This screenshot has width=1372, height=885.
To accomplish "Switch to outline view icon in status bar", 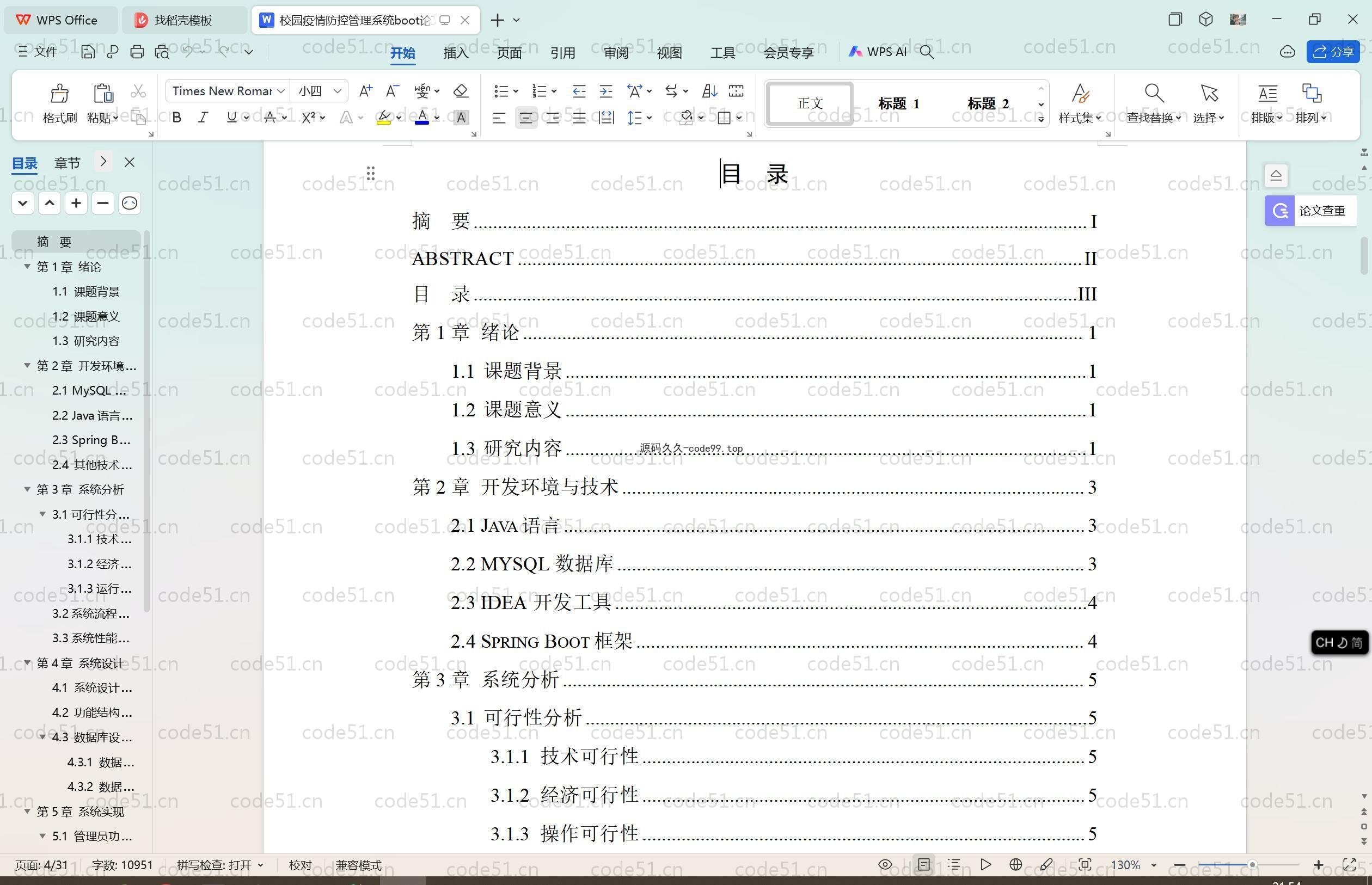I will [954, 864].
